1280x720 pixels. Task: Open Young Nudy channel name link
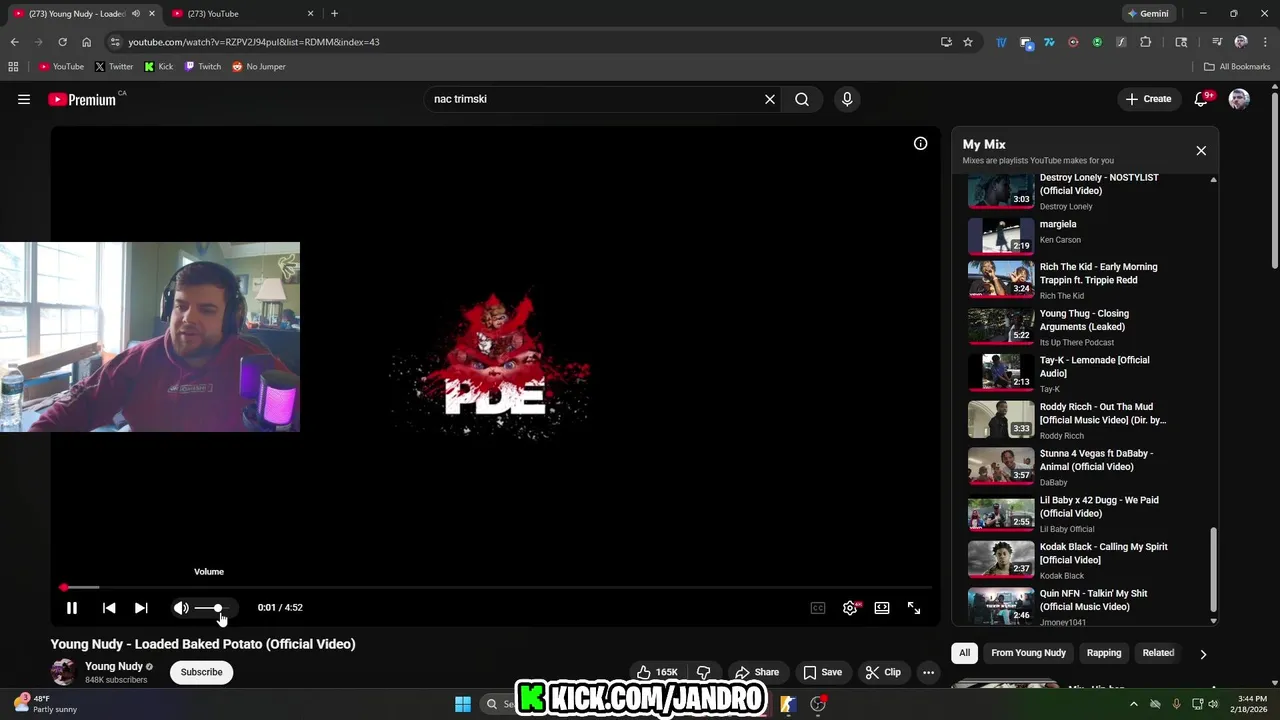pyautogui.click(x=114, y=666)
